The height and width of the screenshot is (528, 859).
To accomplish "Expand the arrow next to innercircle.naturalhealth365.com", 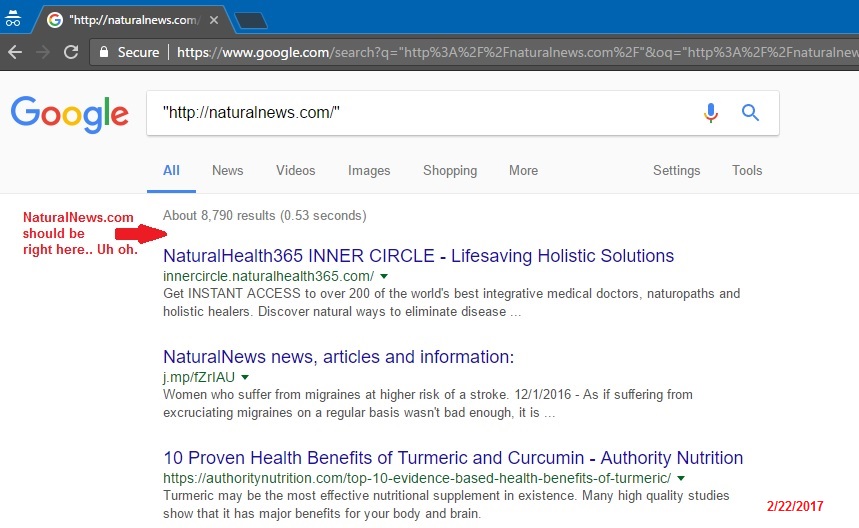I will tap(384, 276).
